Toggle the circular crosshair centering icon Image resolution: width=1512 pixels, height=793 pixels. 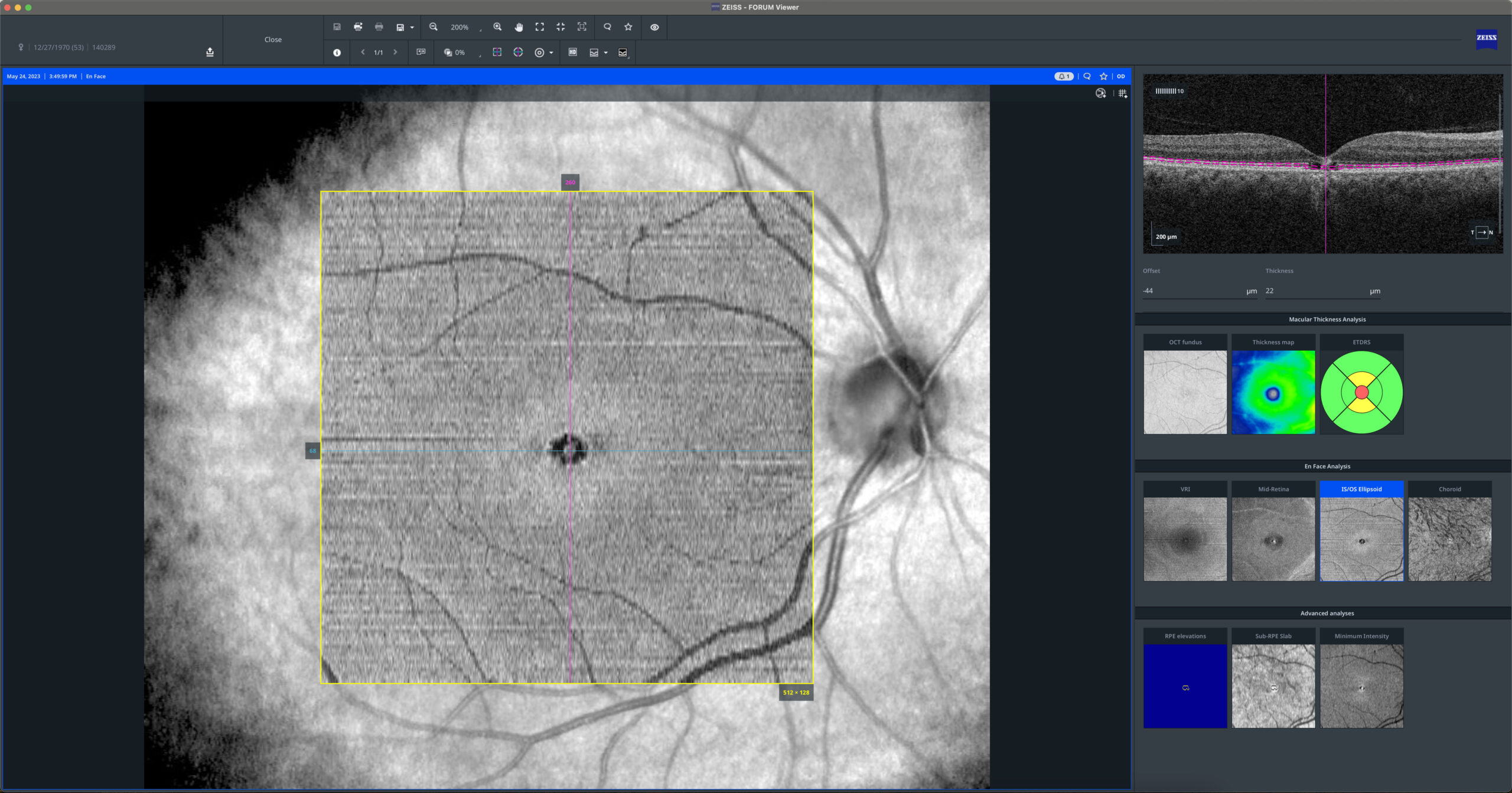coord(518,53)
